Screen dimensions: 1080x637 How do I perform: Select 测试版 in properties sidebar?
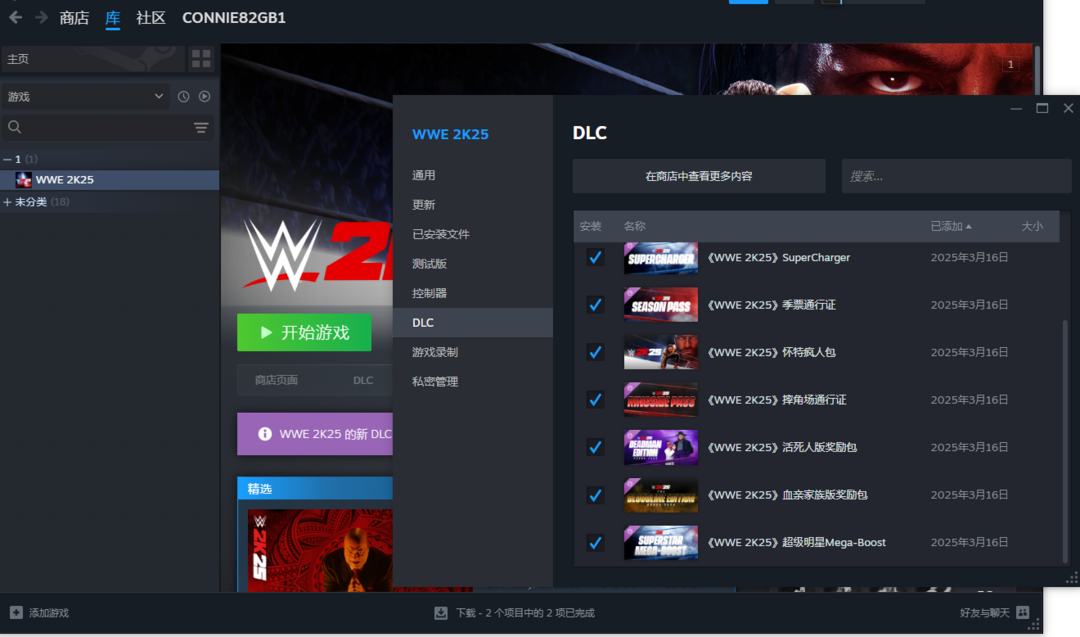[x=472, y=264]
